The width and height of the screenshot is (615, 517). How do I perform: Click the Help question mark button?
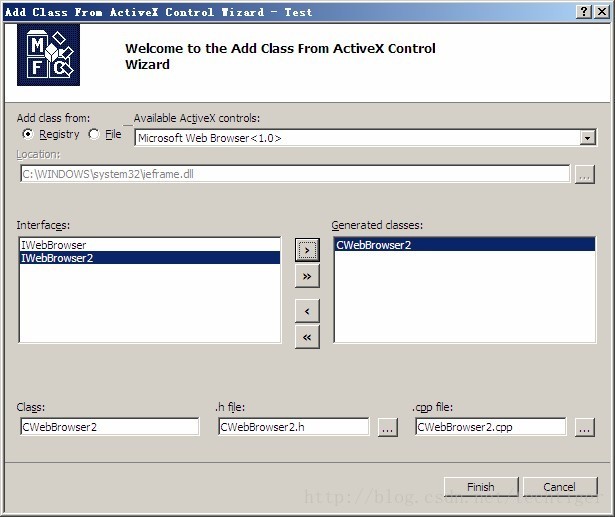(x=584, y=12)
